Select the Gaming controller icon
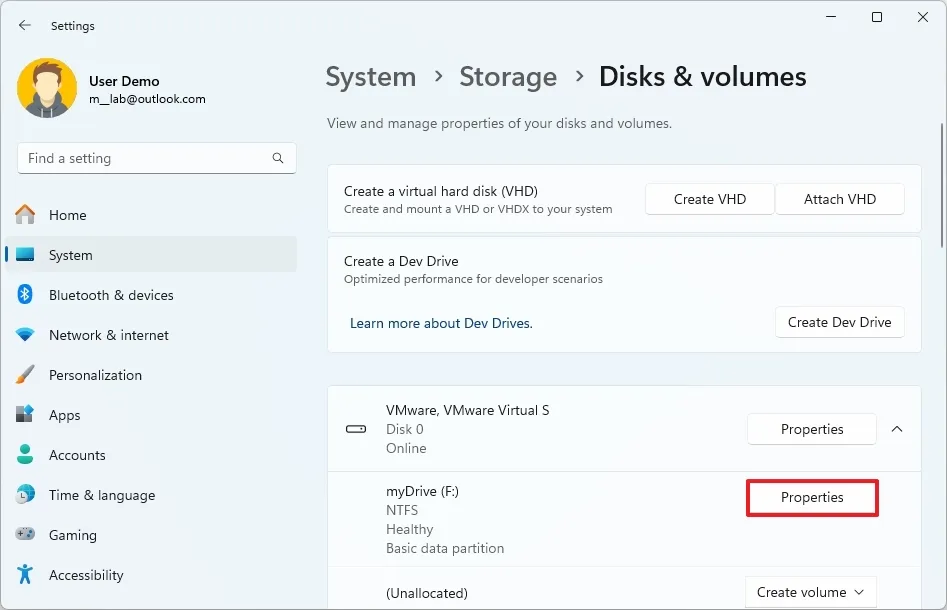 tap(25, 535)
